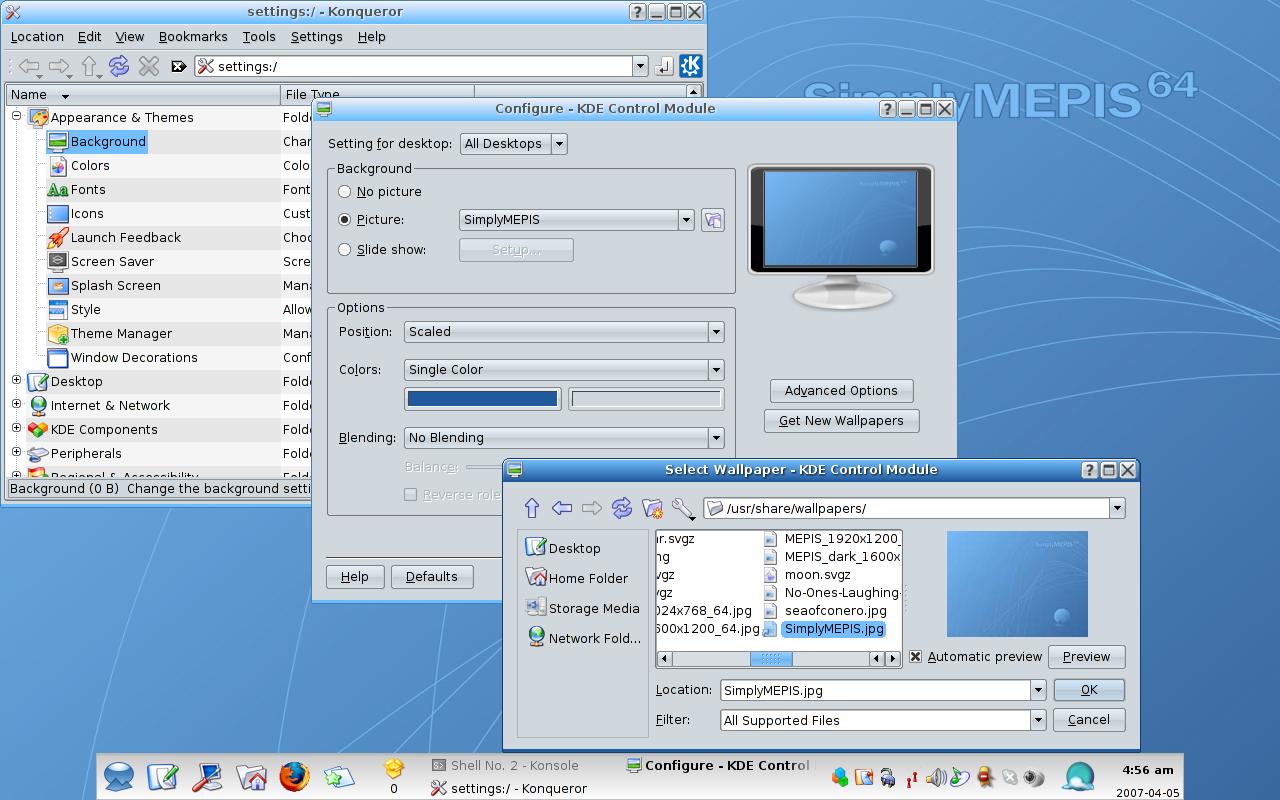This screenshot has width=1280, height=800.
Task: Open Position dropdown showing Scaled
Action: [x=564, y=332]
